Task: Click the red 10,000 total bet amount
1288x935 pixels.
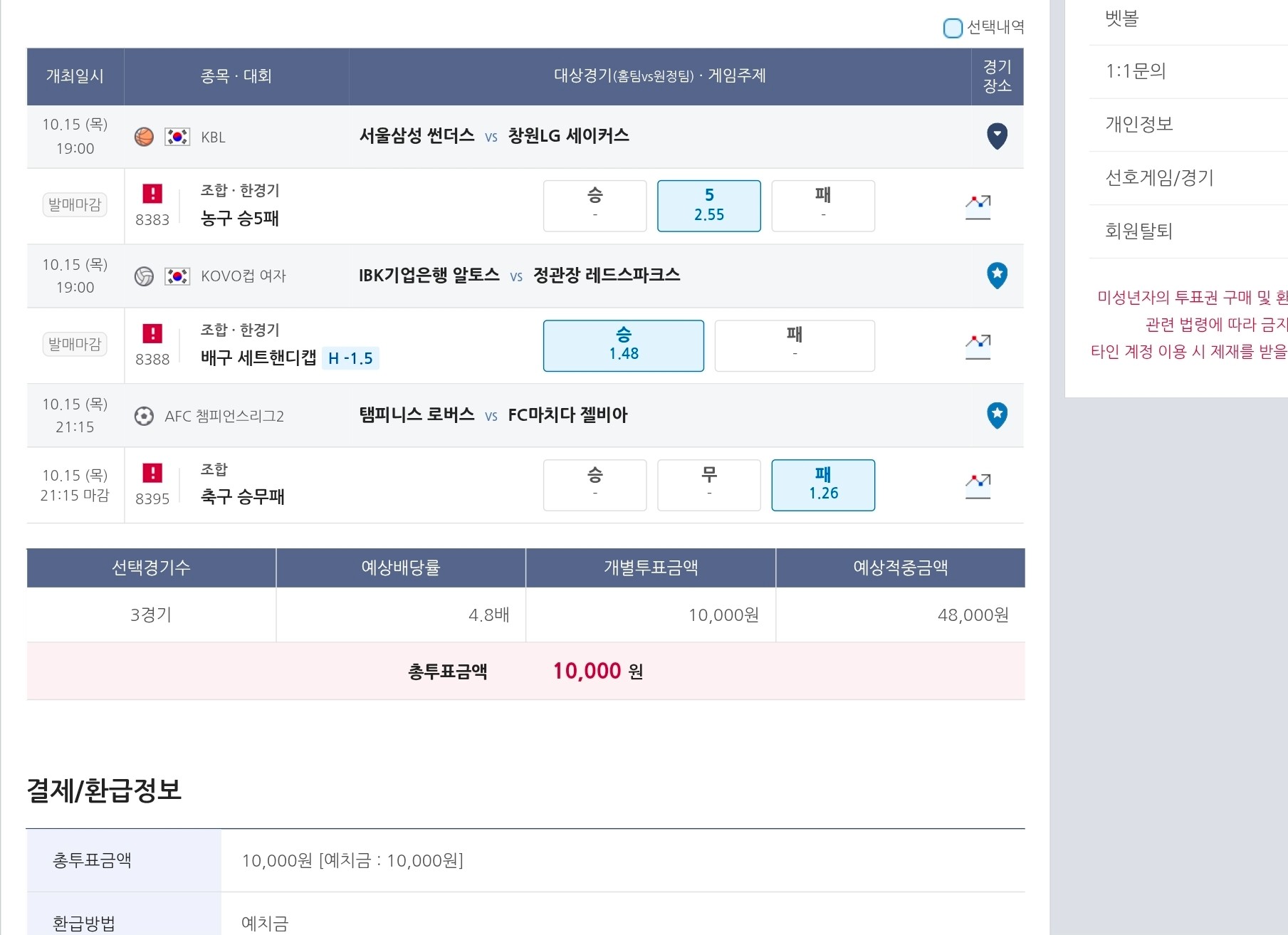Action: coord(587,671)
